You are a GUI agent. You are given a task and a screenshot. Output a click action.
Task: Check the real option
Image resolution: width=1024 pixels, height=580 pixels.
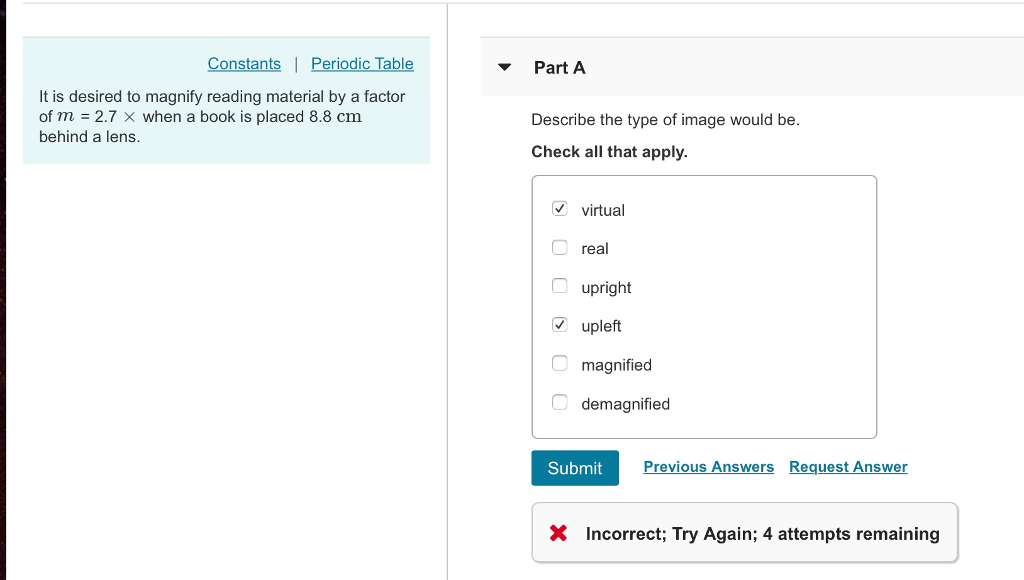[560, 247]
